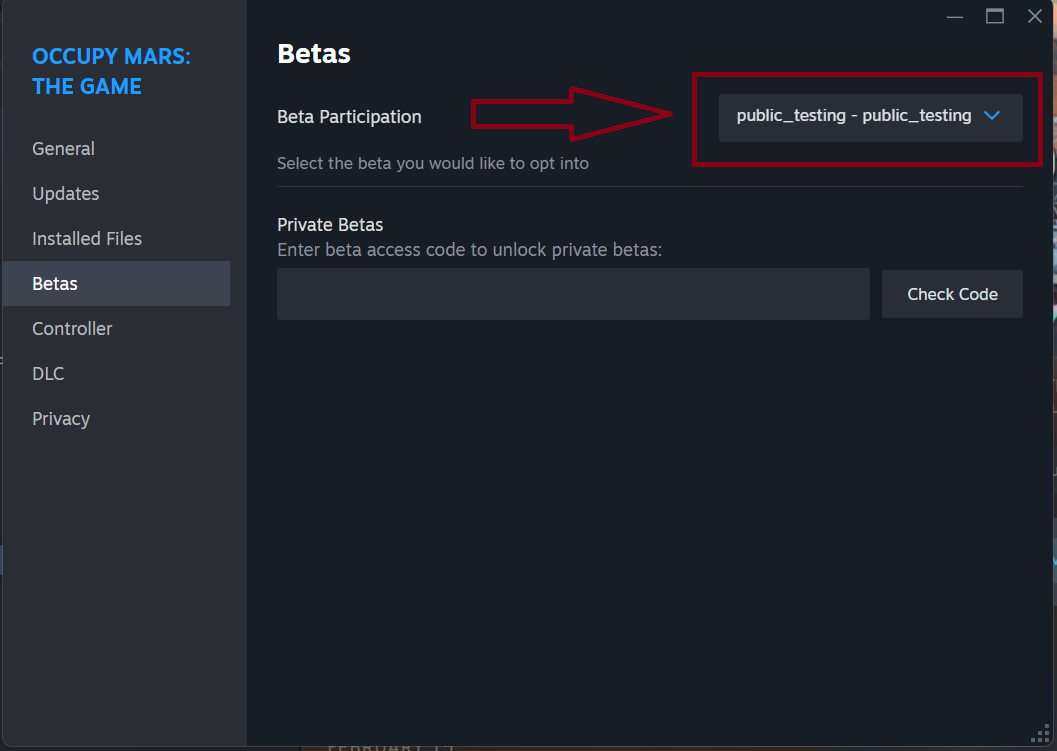Click the blue dropdown chevron arrow

992,116
